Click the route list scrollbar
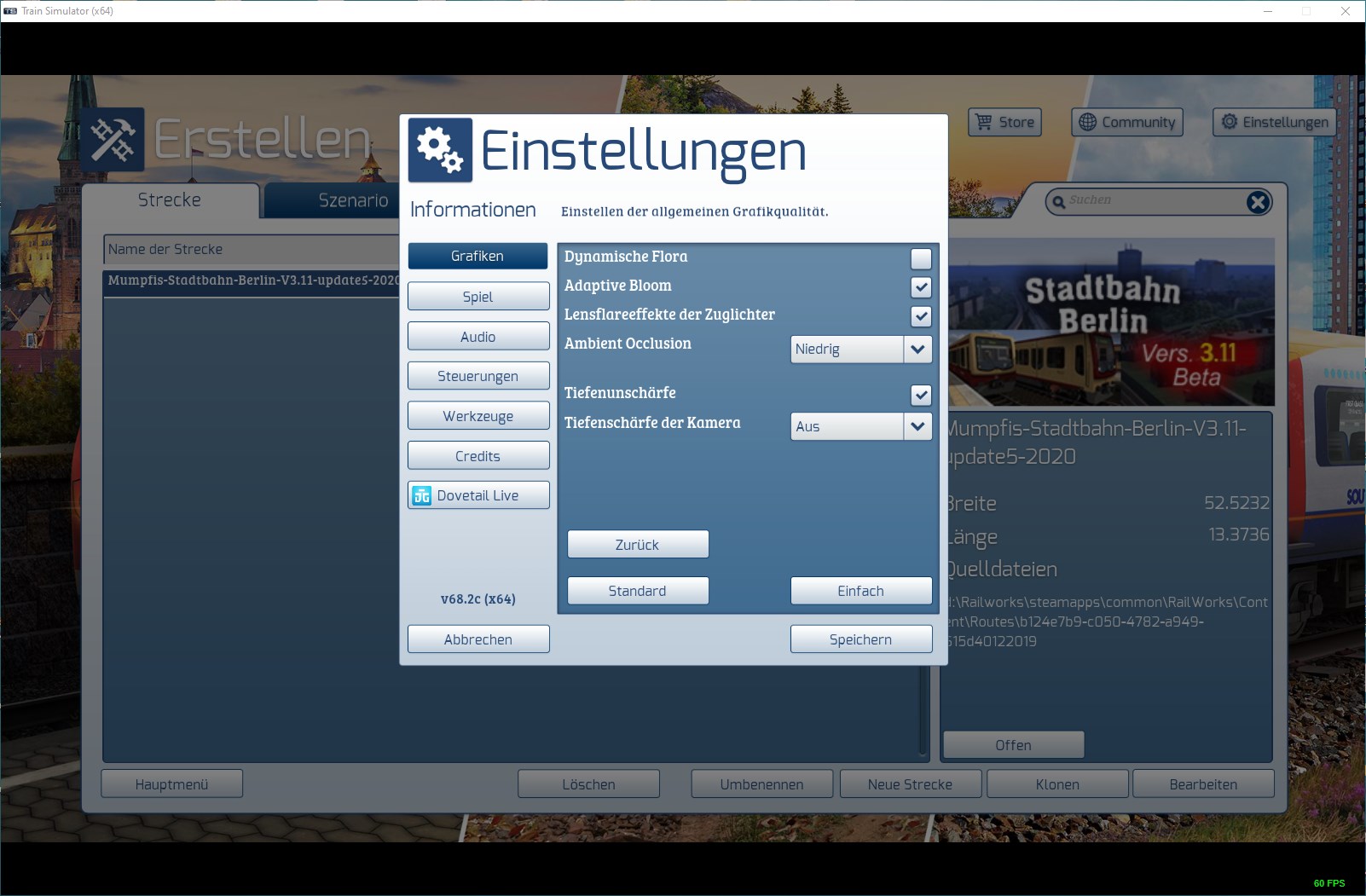 pyautogui.click(x=923, y=712)
